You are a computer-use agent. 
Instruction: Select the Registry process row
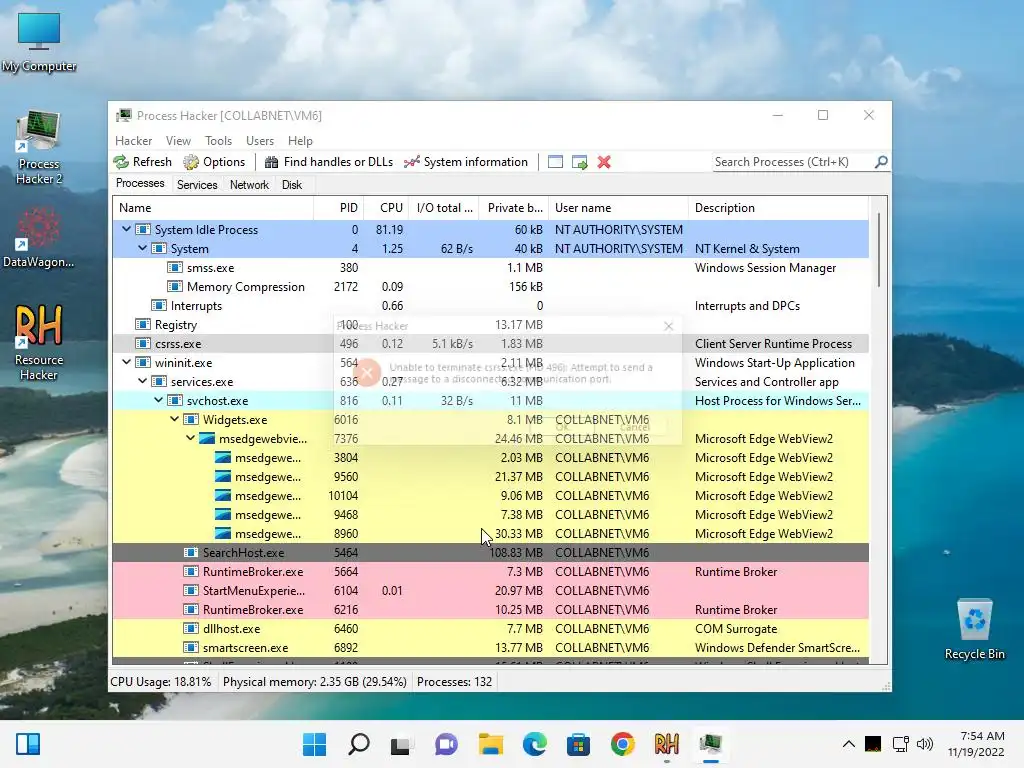point(490,325)
